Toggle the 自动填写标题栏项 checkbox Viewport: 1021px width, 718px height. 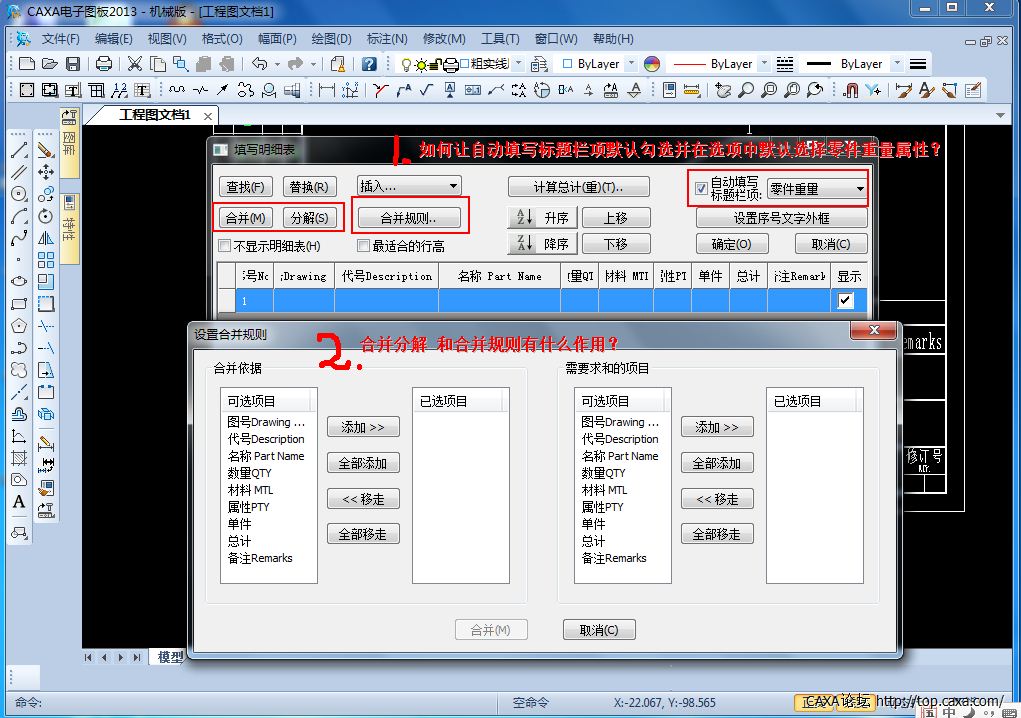point(701,188)
